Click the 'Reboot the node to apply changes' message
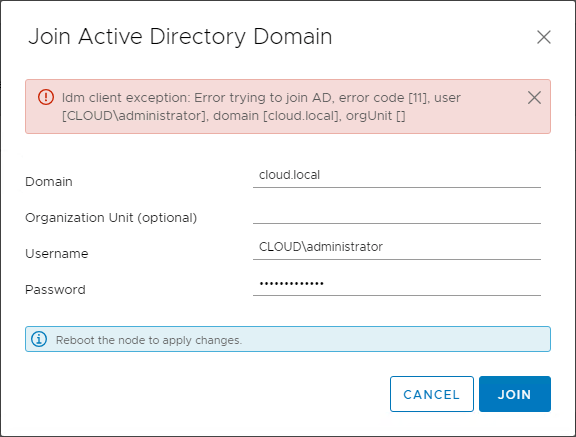 [x=149, y=340]
